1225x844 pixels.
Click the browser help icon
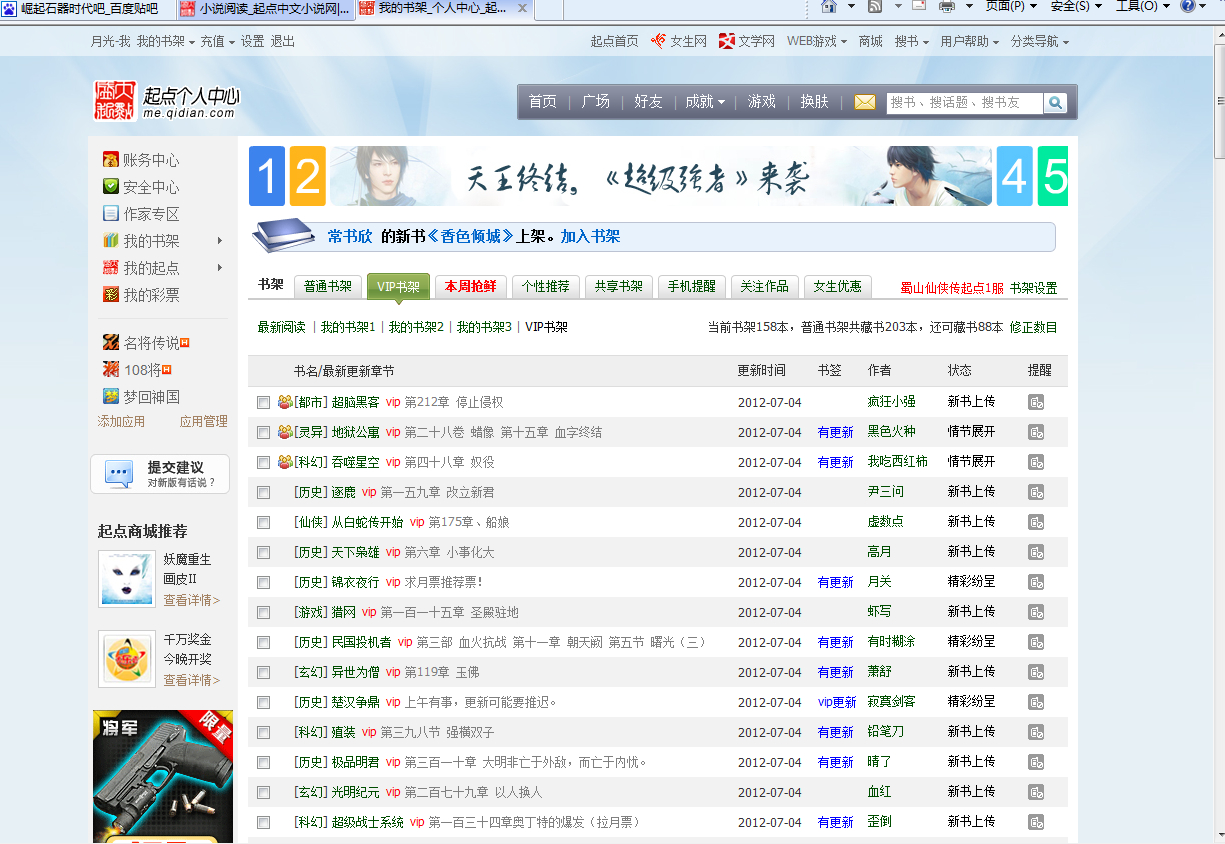click(x=1187, y=6)
